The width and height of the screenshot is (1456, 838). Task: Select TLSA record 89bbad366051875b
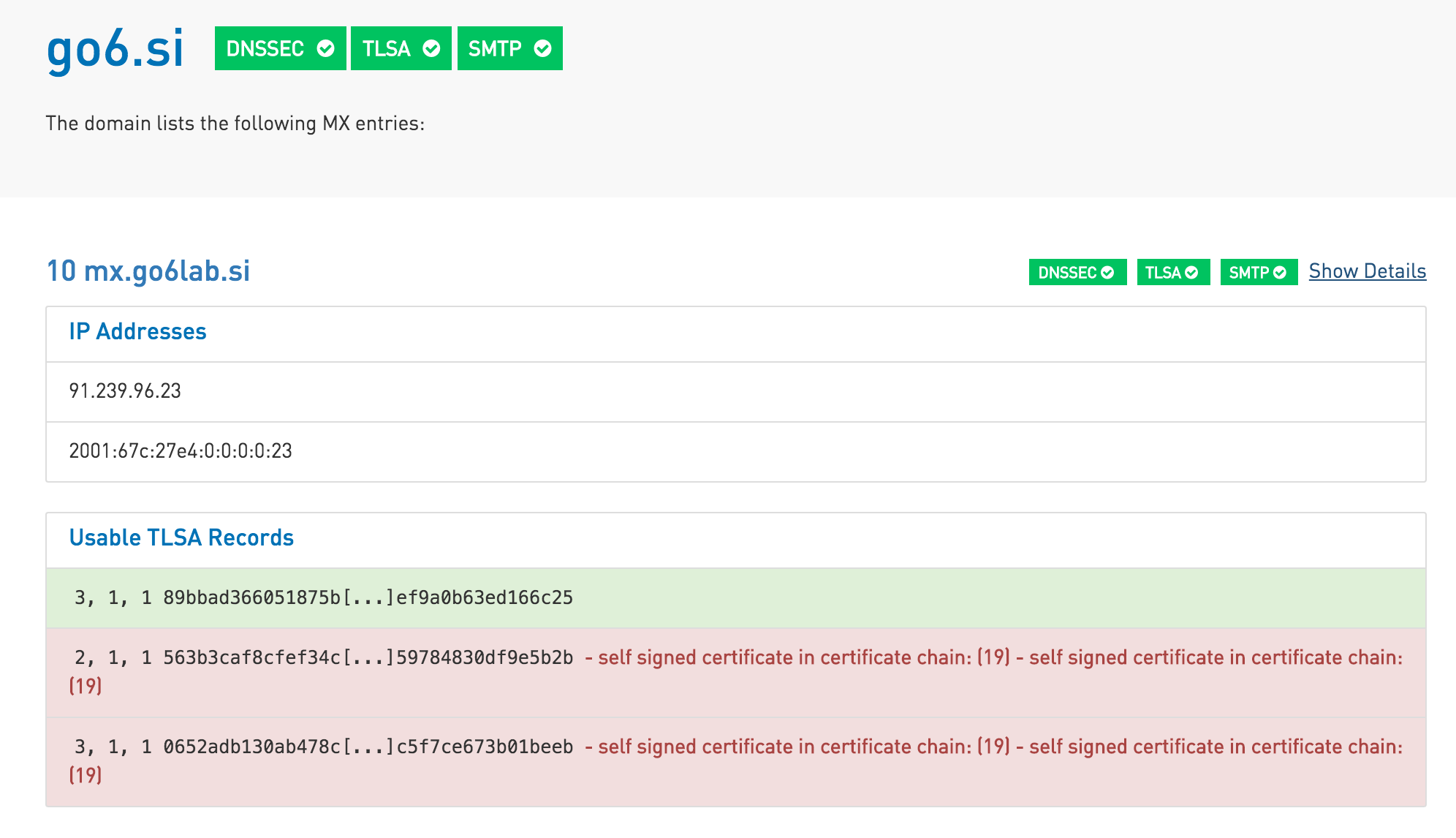click(x=736, y=598)
